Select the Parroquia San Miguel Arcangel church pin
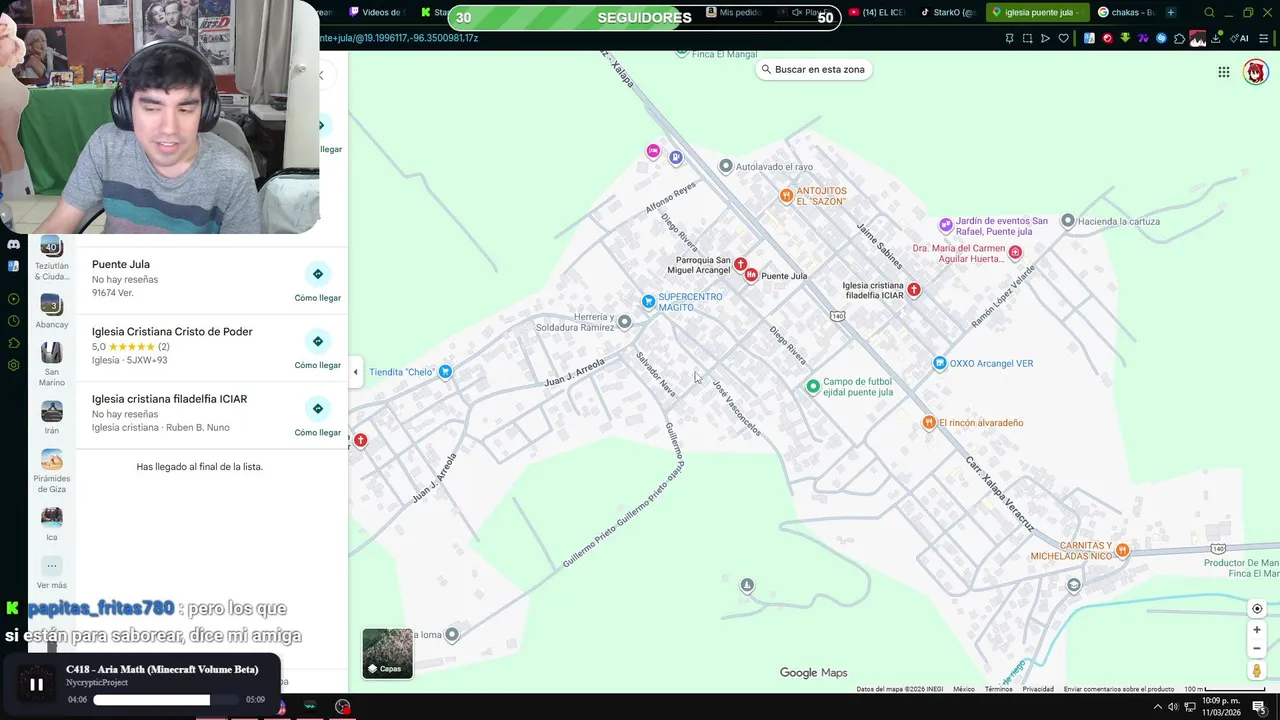 coord(740,264)
